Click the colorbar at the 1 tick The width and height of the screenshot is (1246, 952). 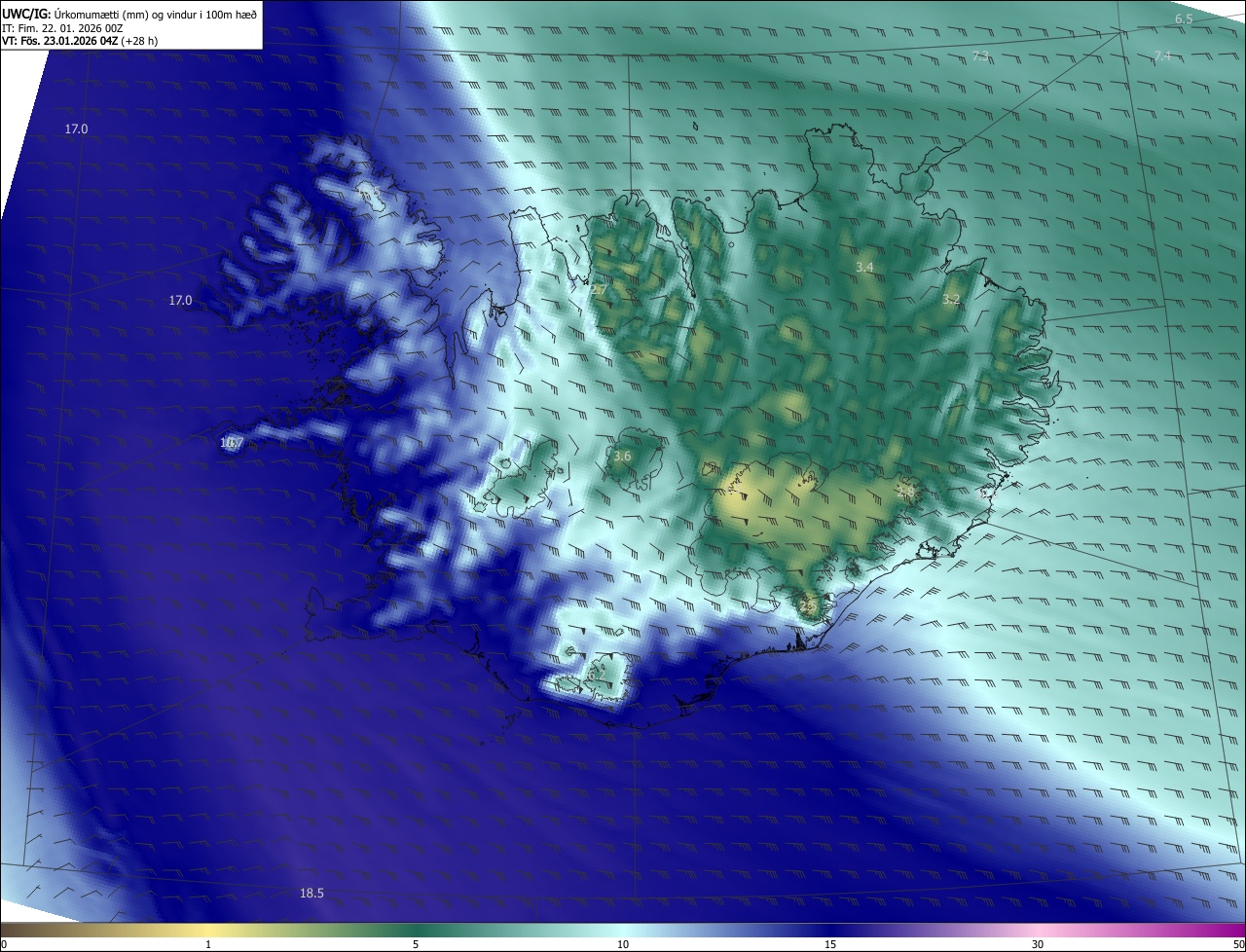tap(208, 944)
